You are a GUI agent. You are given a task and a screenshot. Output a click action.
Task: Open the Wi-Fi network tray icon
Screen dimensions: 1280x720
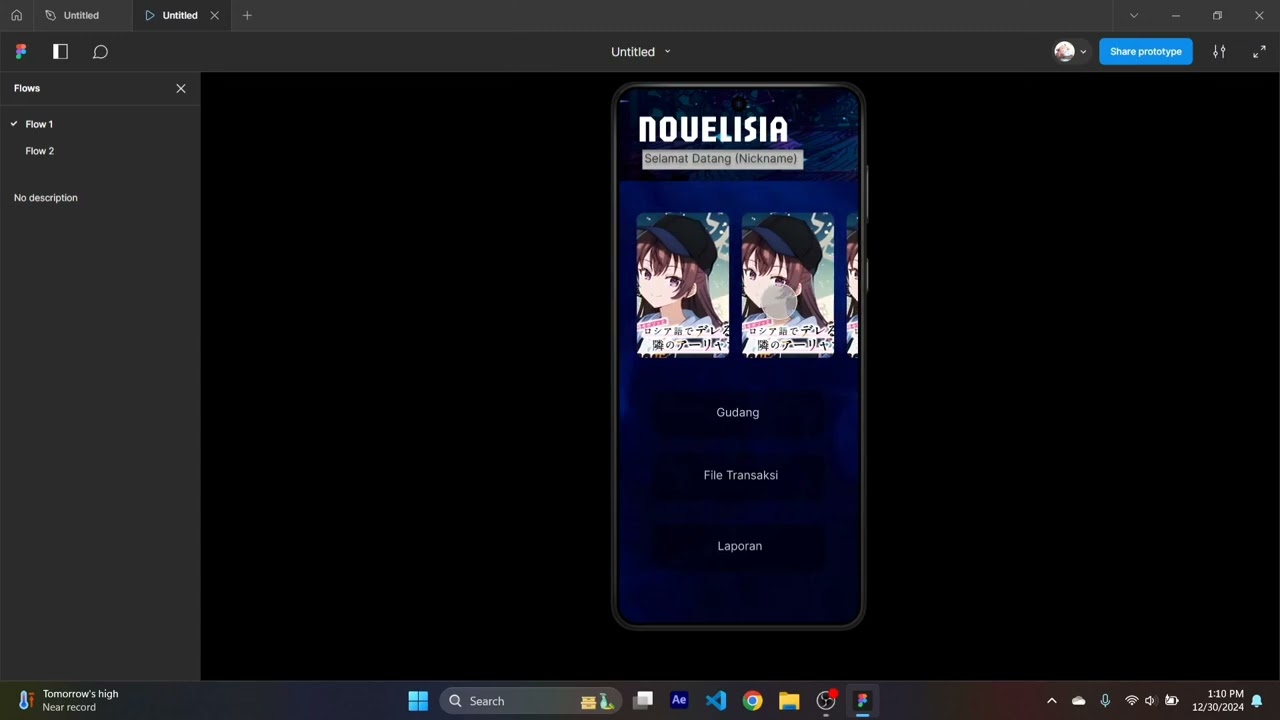click(x=1131, y=701)
